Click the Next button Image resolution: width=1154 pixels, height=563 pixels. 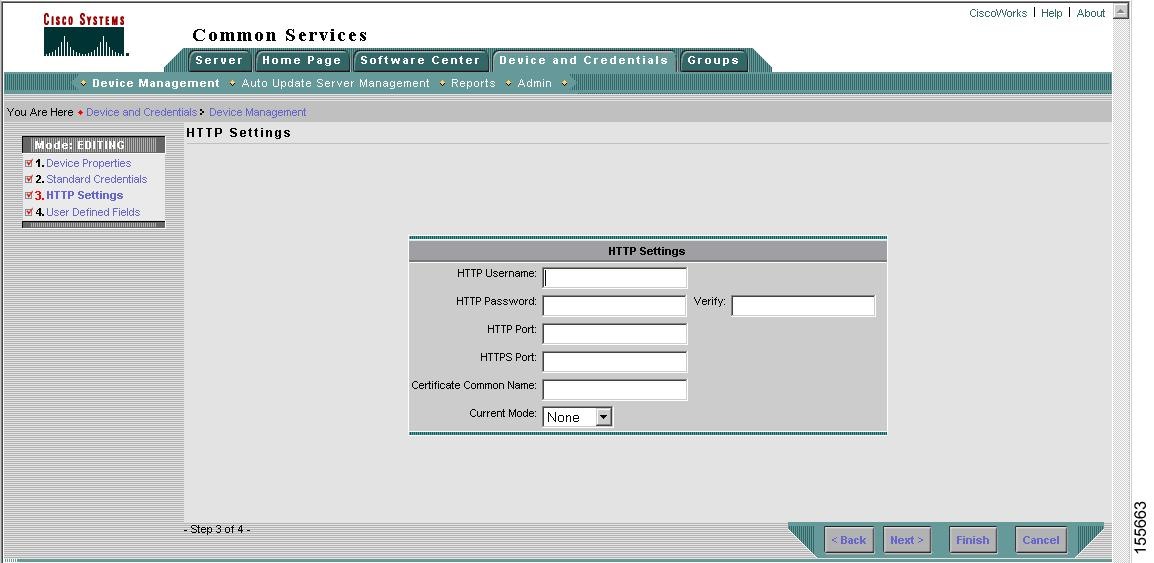tap(907, 539)
